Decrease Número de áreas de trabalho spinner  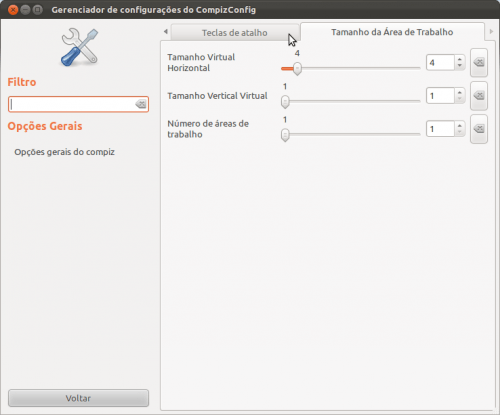[x=460, y=132]
